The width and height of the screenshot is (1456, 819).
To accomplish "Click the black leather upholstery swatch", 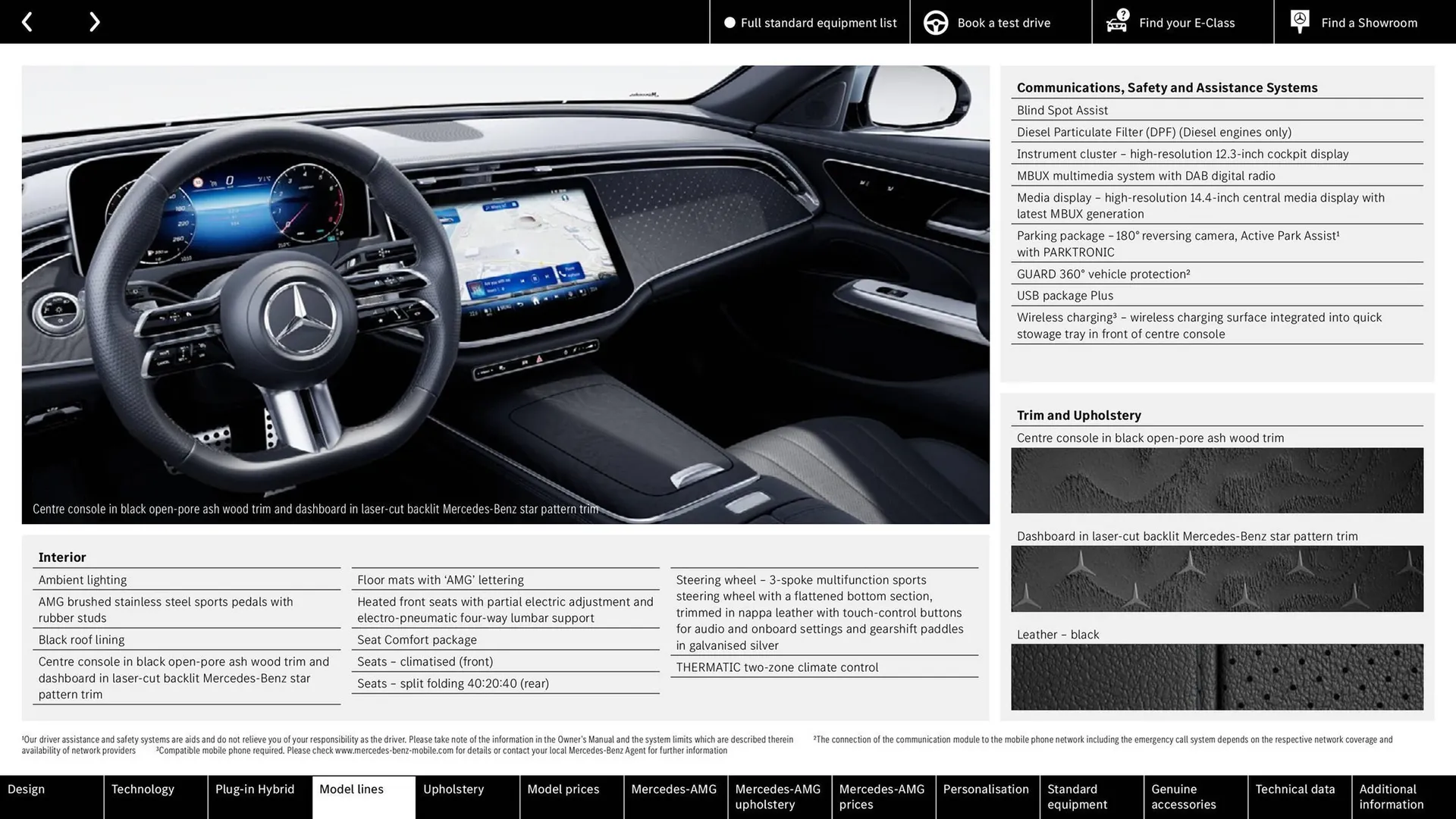I will click(x=1216, y=676).
